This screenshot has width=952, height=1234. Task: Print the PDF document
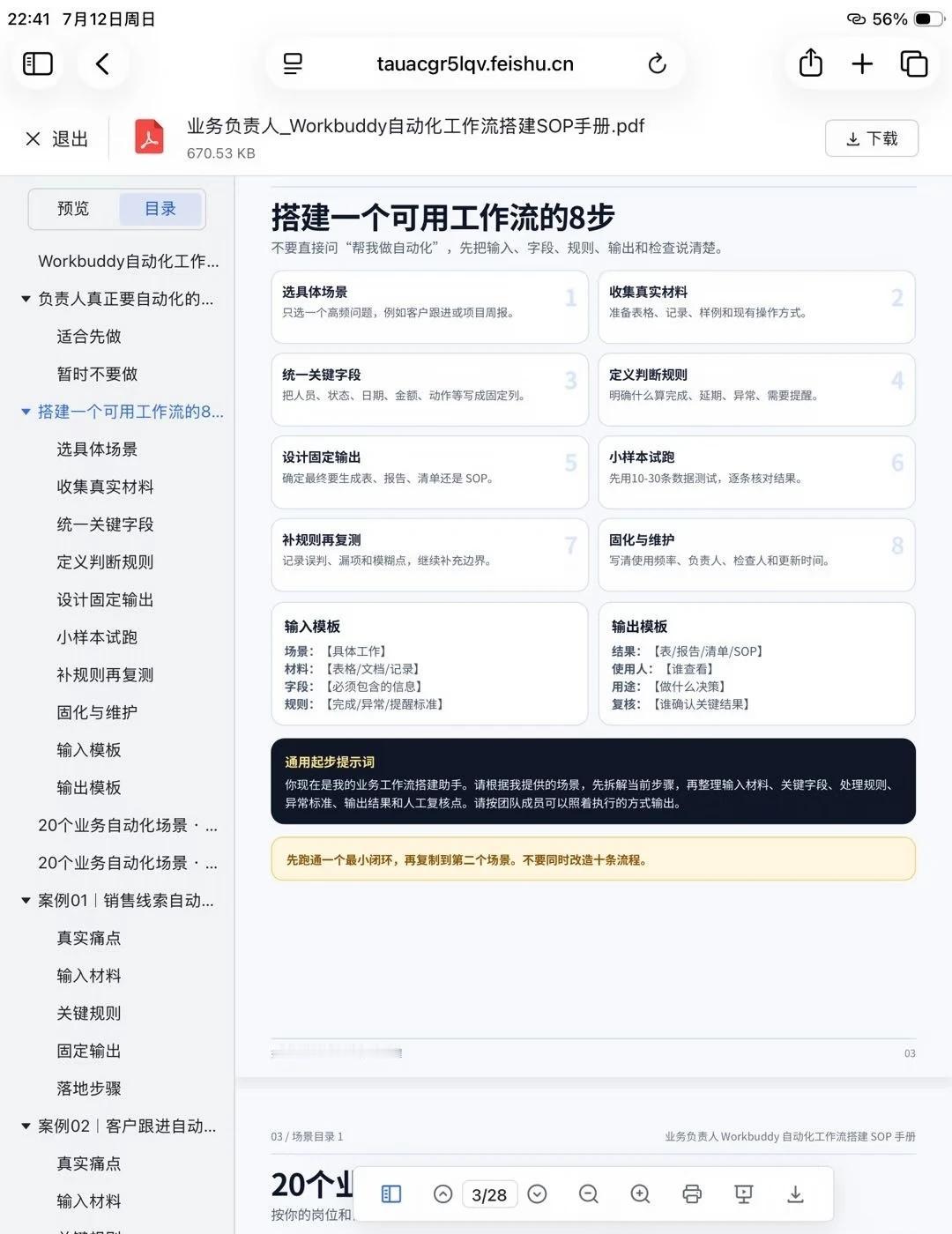click(x=692, y=1193)
